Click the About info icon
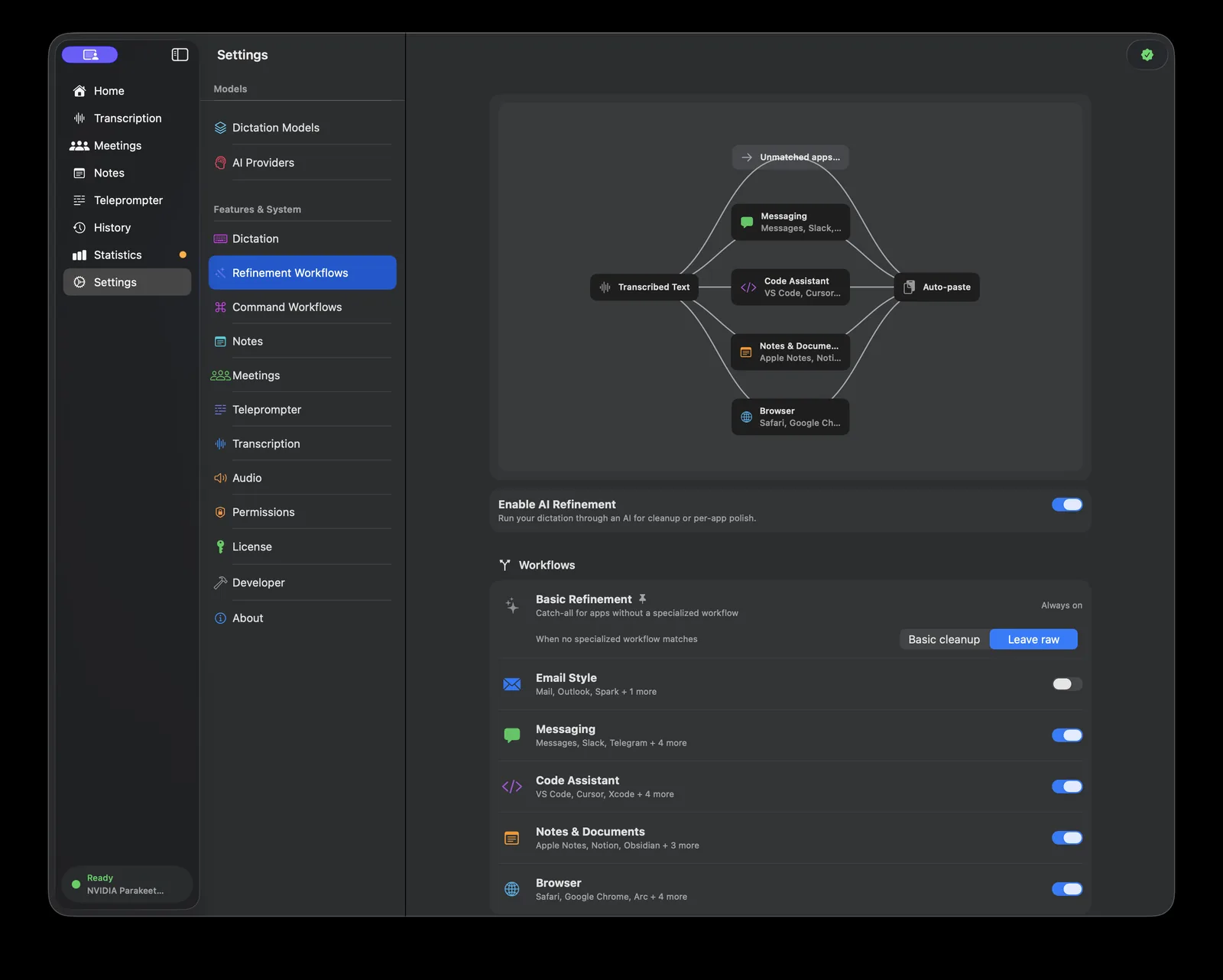The height and width of the screenshot is (980, 1223). 220,618
